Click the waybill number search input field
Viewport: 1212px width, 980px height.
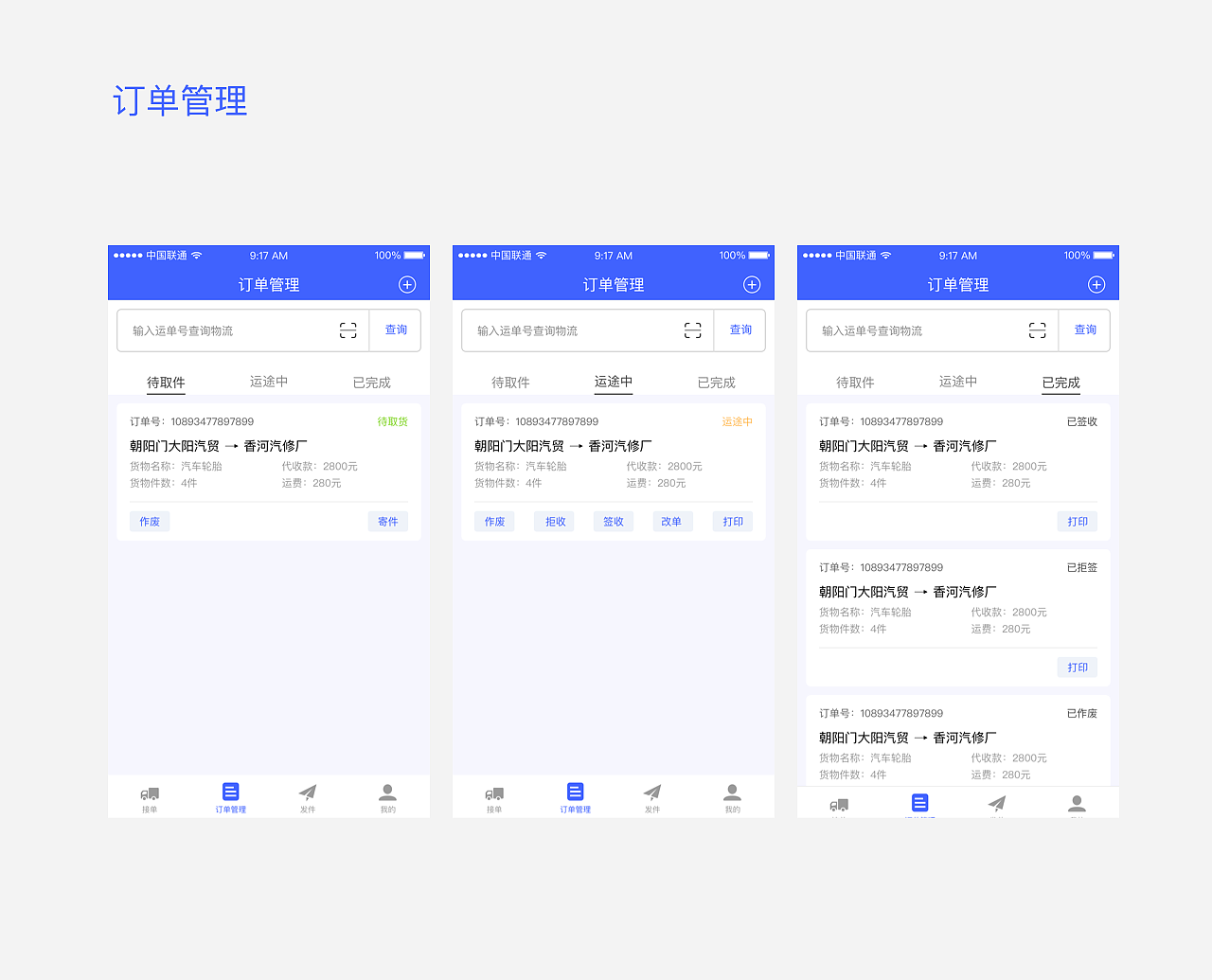[218, 330]
